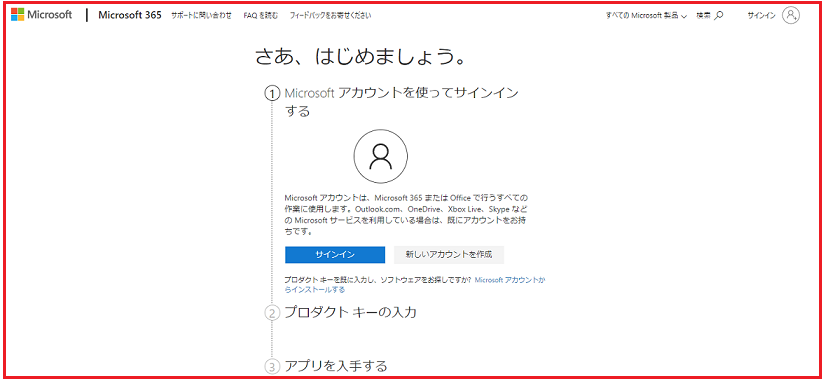Image resolution: width=823 pixels, height=381 pixels.
Task: Click the 新しいアカウントを作成 button
Action: point(449,255)
